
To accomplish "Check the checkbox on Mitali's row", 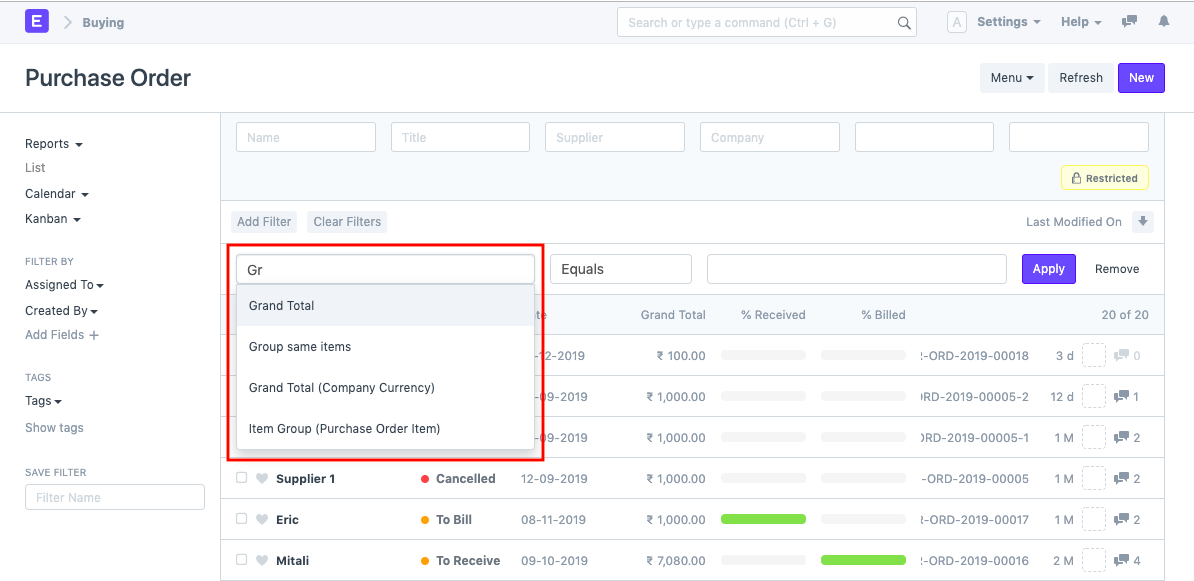I will pyautogui.click(x=241, y=560).
